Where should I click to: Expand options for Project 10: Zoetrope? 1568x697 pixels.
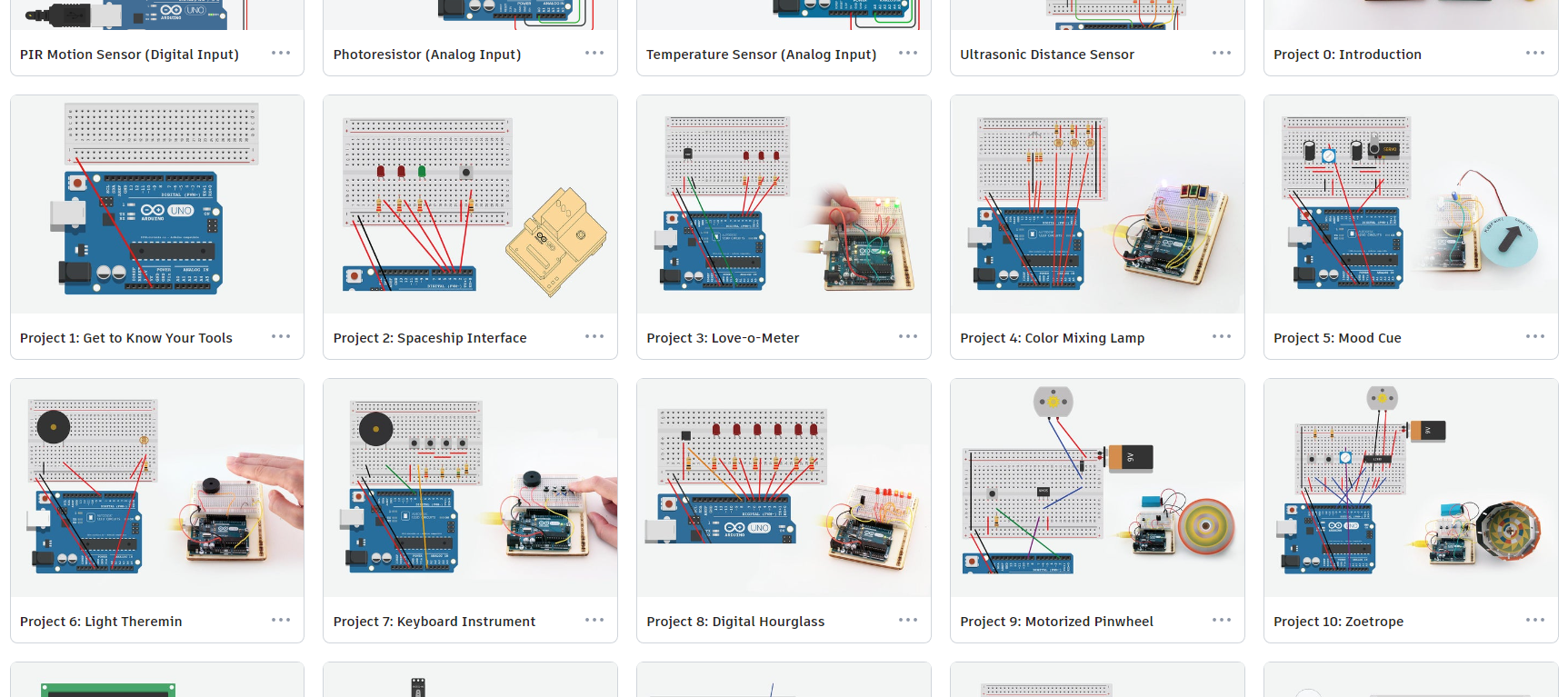coord(1535,620)
